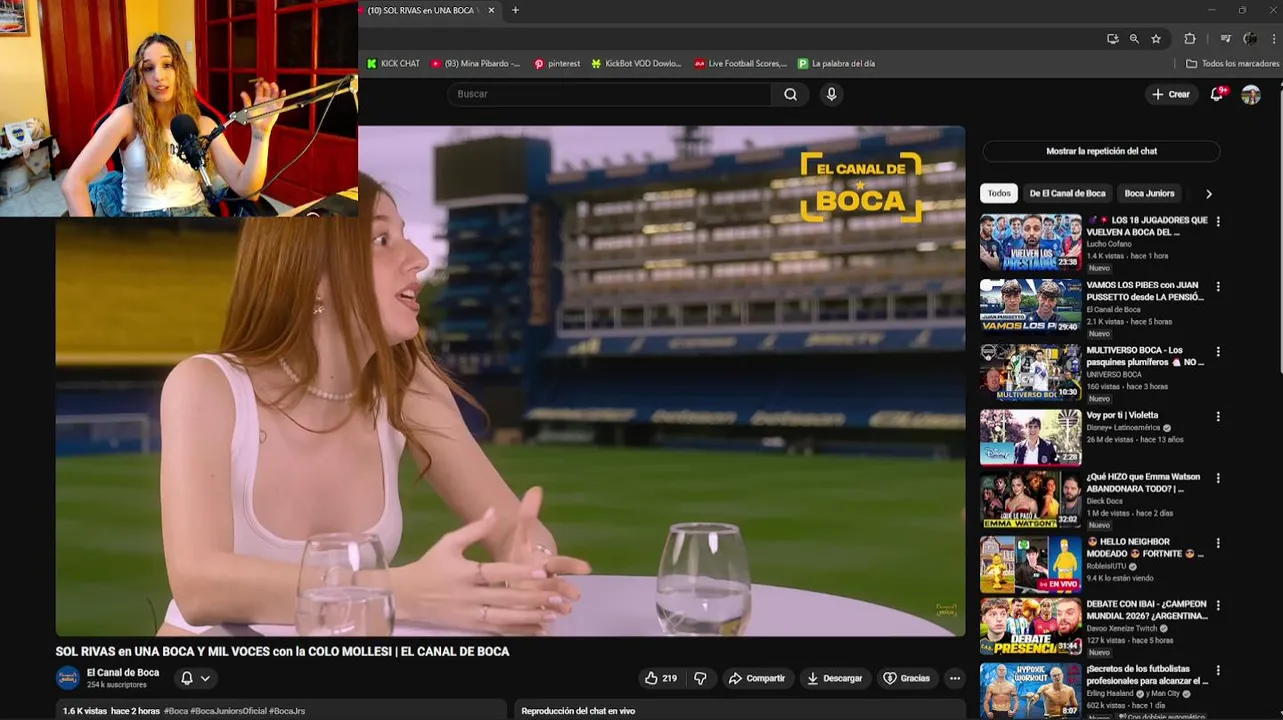Focus the Buscar search field
1283x720 pixels.
tap(609, 94)
